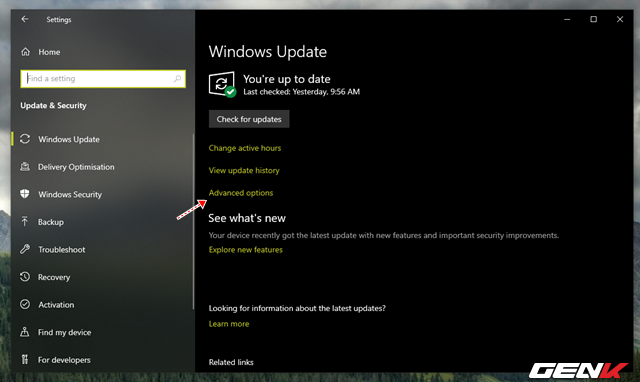The width and height of the screenshot is (640, 382).
Task: Click the Advanced options link
Action: coord(241,193)
